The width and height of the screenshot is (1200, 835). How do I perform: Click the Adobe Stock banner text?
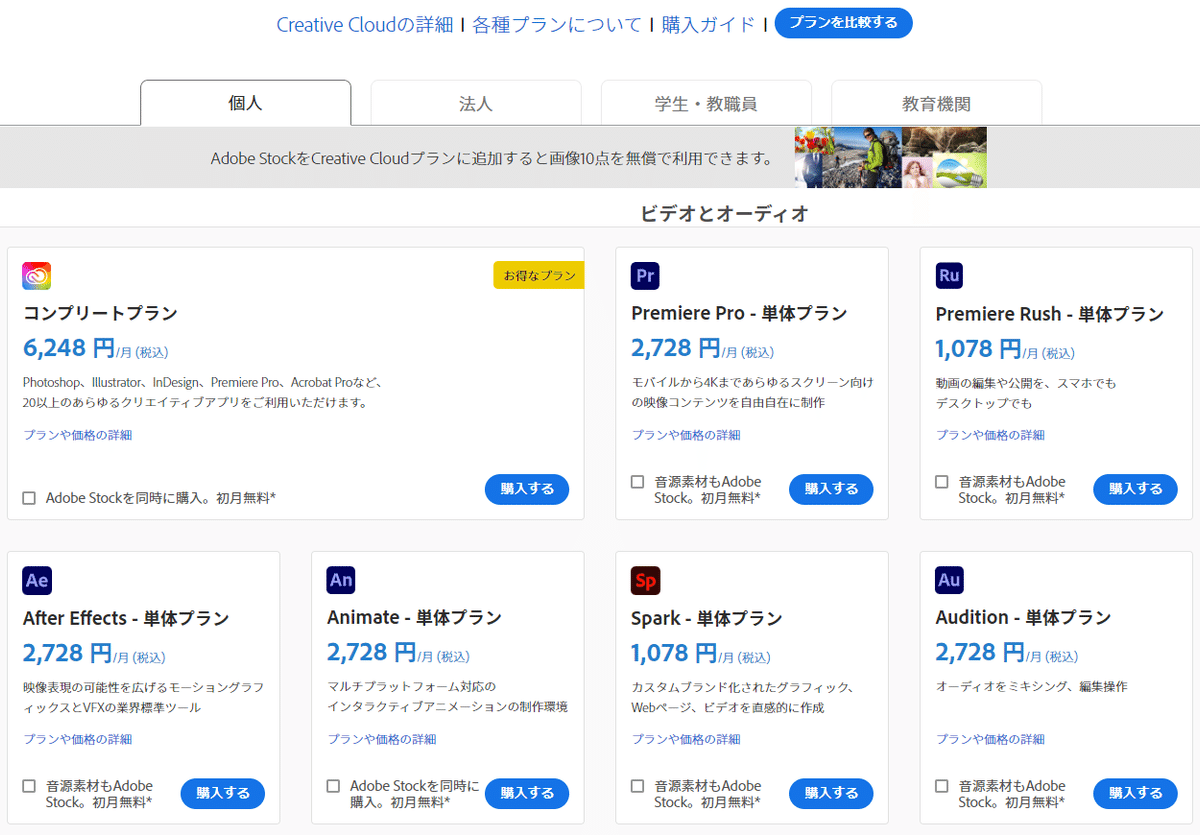point(491,158)
